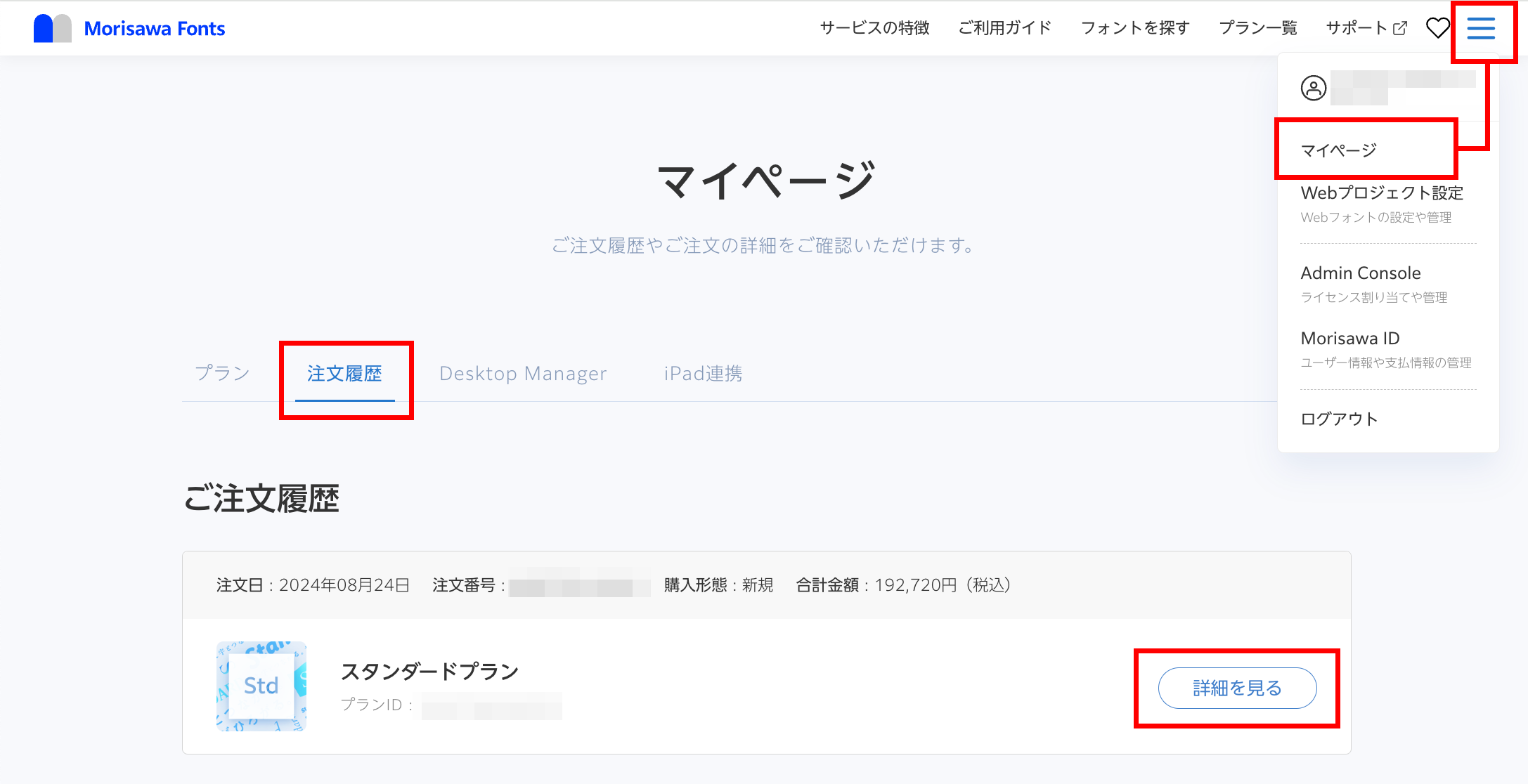Select マイページ from the dropdown menu

1339,150
